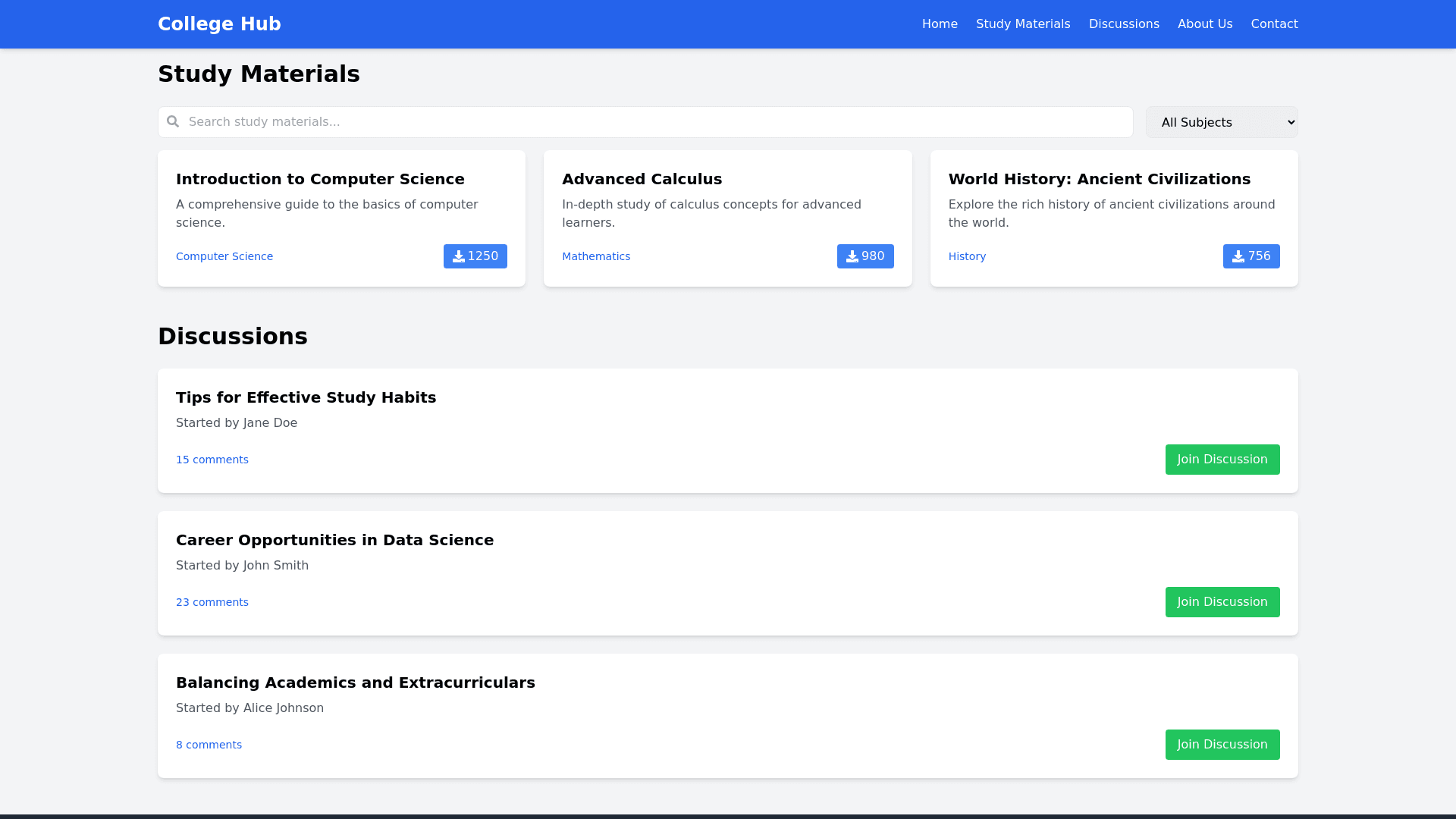Filter by the Computer Science tag

224,256
